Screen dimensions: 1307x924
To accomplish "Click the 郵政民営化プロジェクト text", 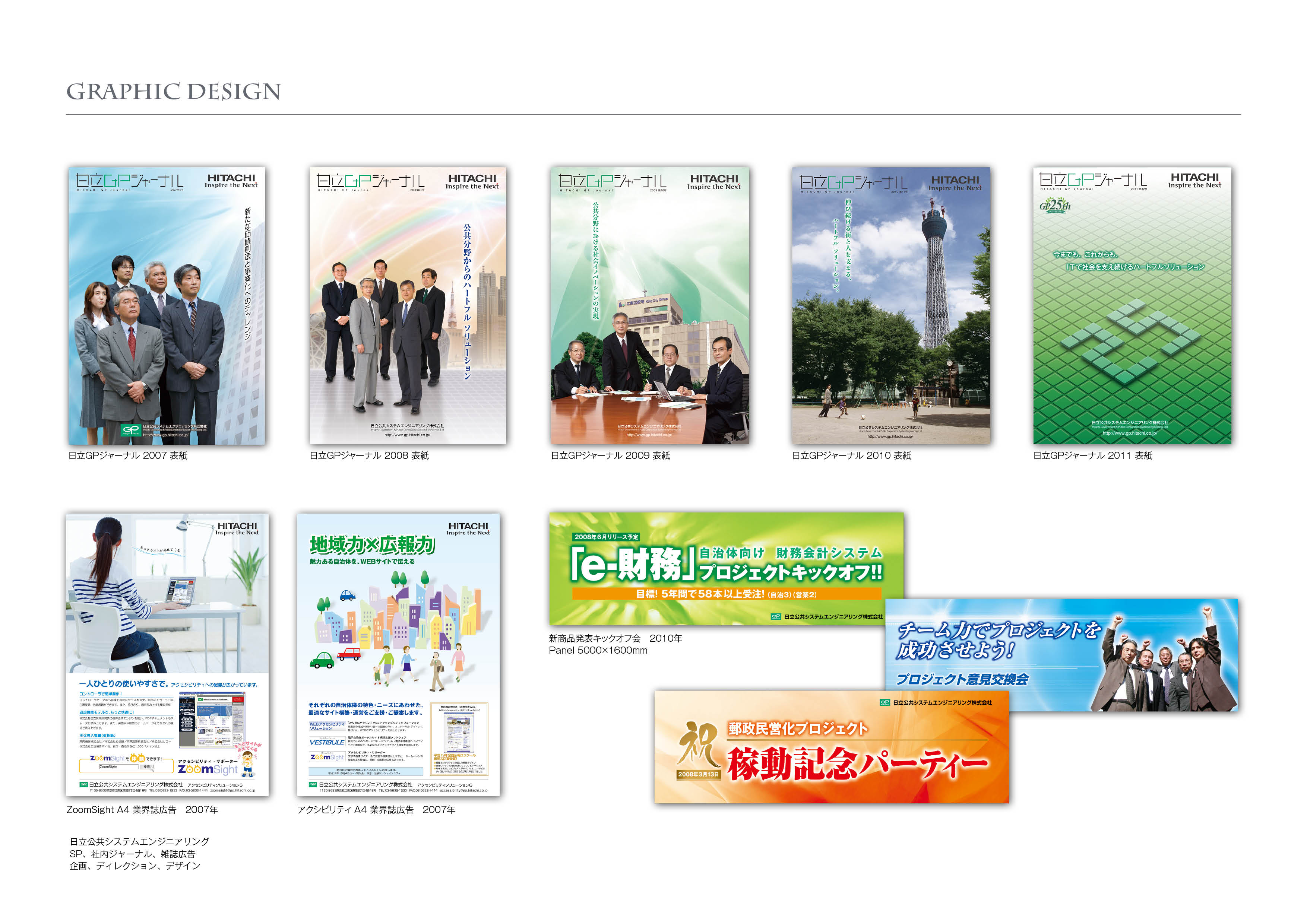I will [x=798, y=729].
